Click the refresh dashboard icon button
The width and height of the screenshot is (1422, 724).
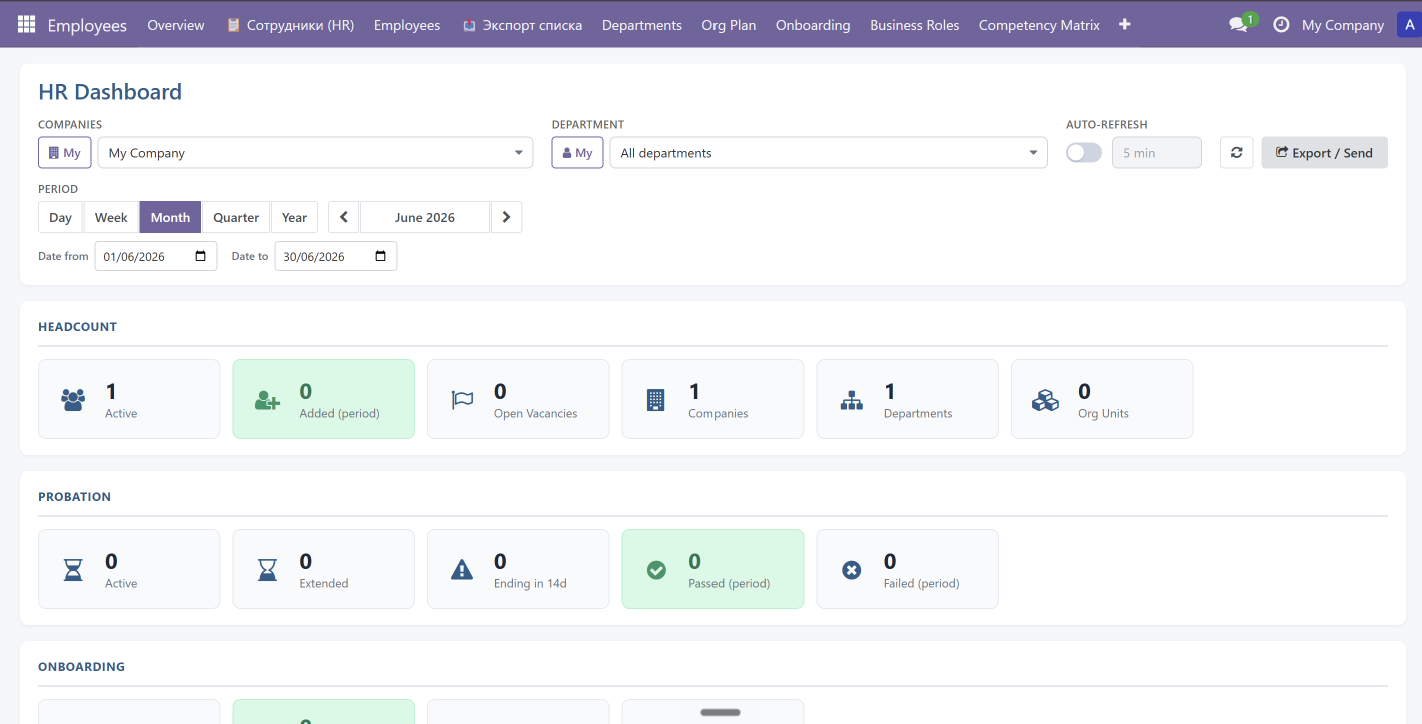[1237, 153]
